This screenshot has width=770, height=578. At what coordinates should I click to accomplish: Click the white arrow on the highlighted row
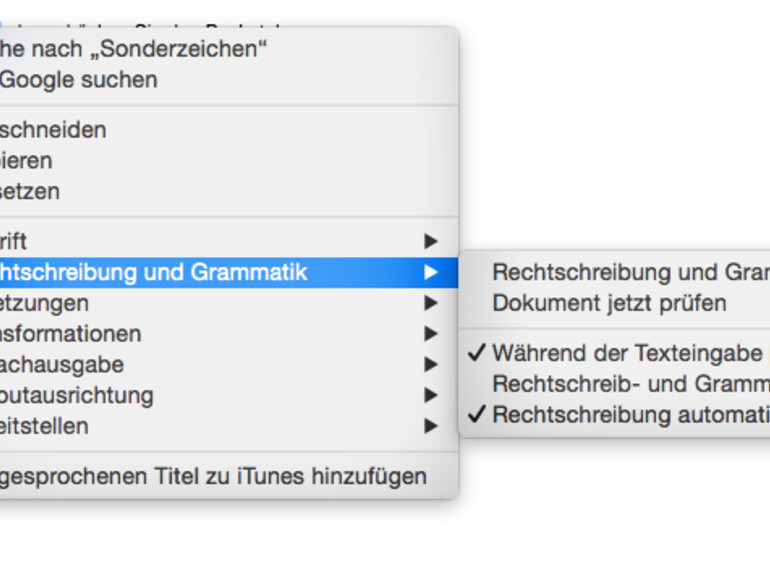click(430, 272)
